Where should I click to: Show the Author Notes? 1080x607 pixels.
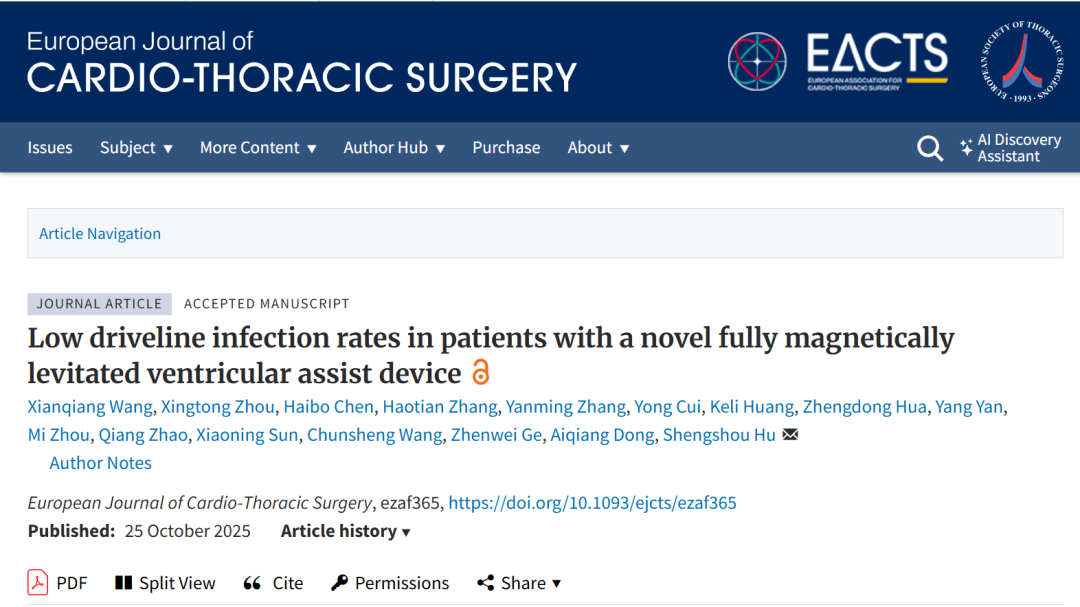click(x=101, y=463)
